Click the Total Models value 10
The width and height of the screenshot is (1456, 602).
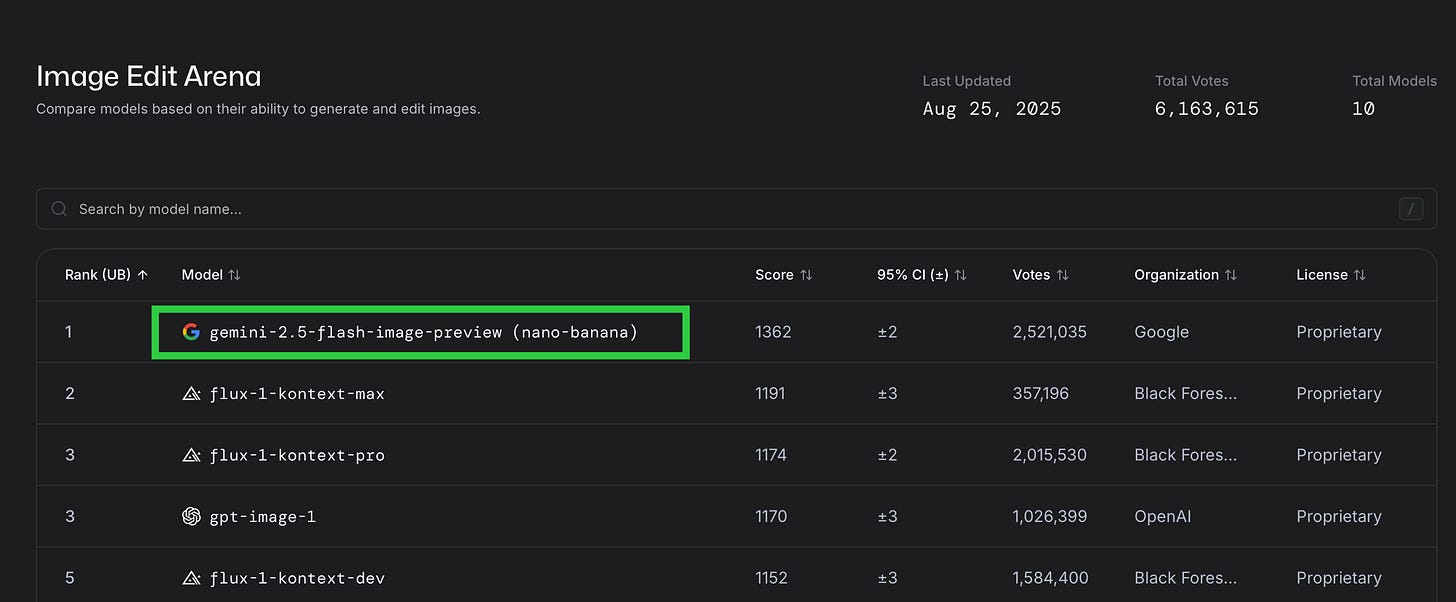tap(1363, 109)
